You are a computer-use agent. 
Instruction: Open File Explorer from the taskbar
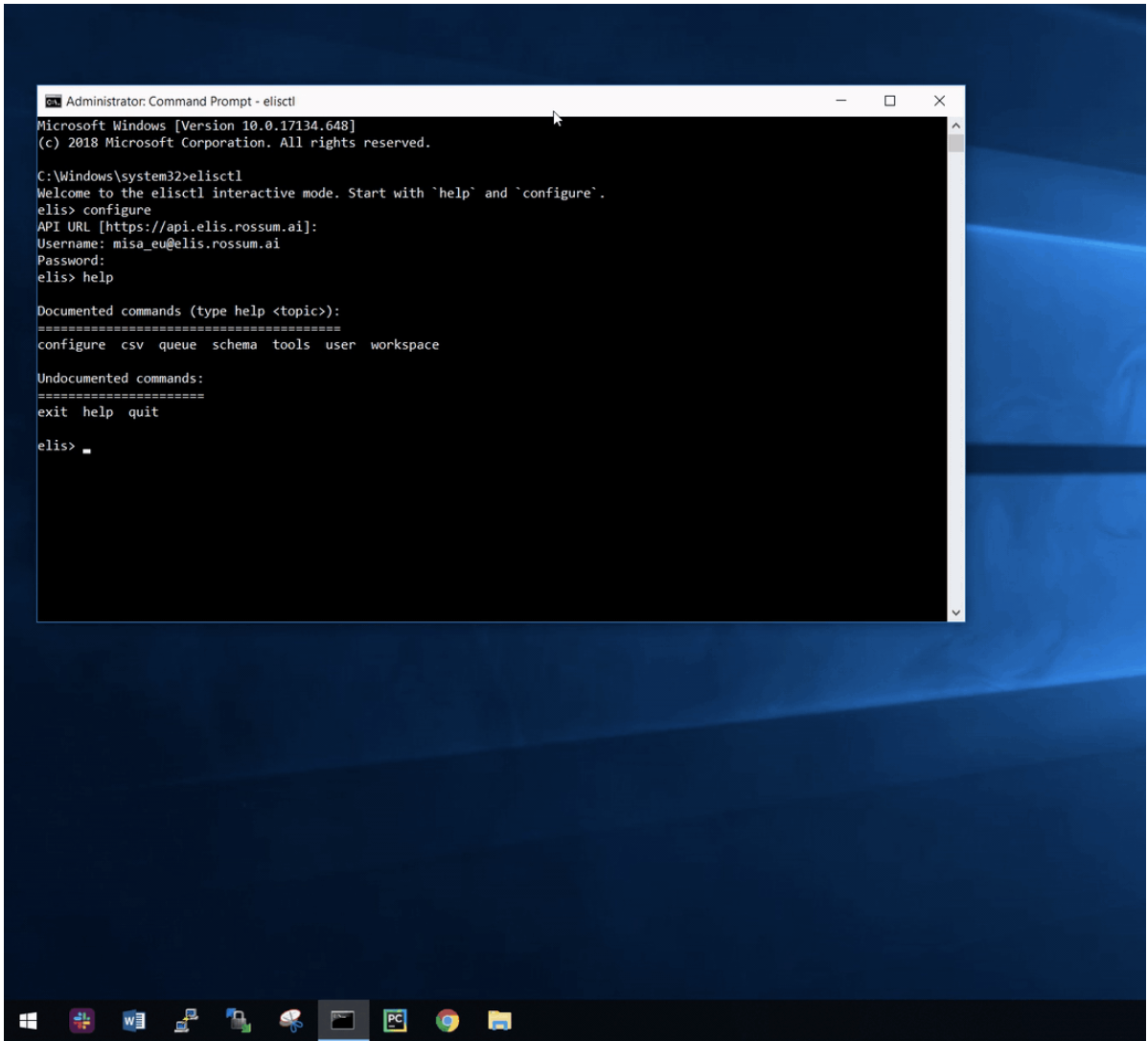498,1021
